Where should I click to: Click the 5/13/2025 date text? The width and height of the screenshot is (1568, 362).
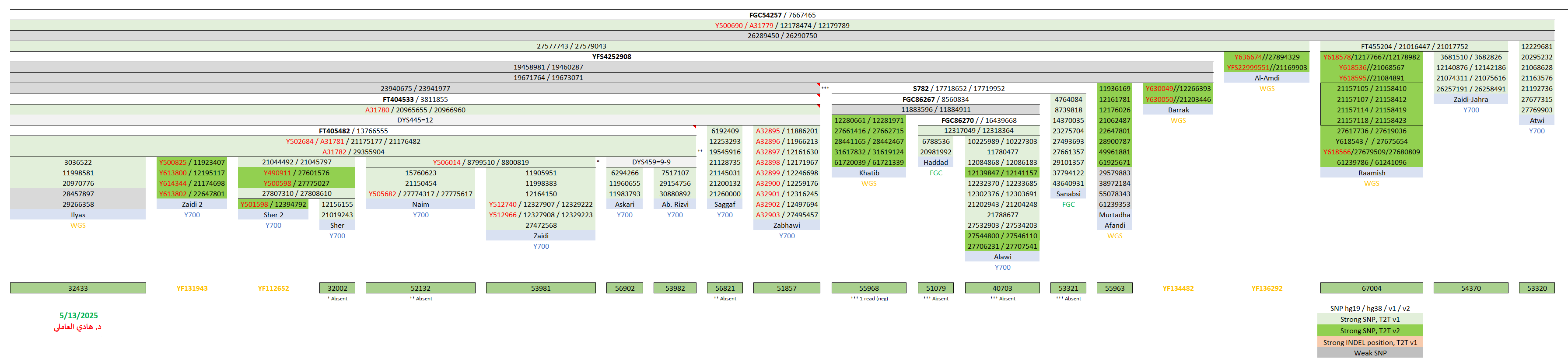click(x=78, y=315)
